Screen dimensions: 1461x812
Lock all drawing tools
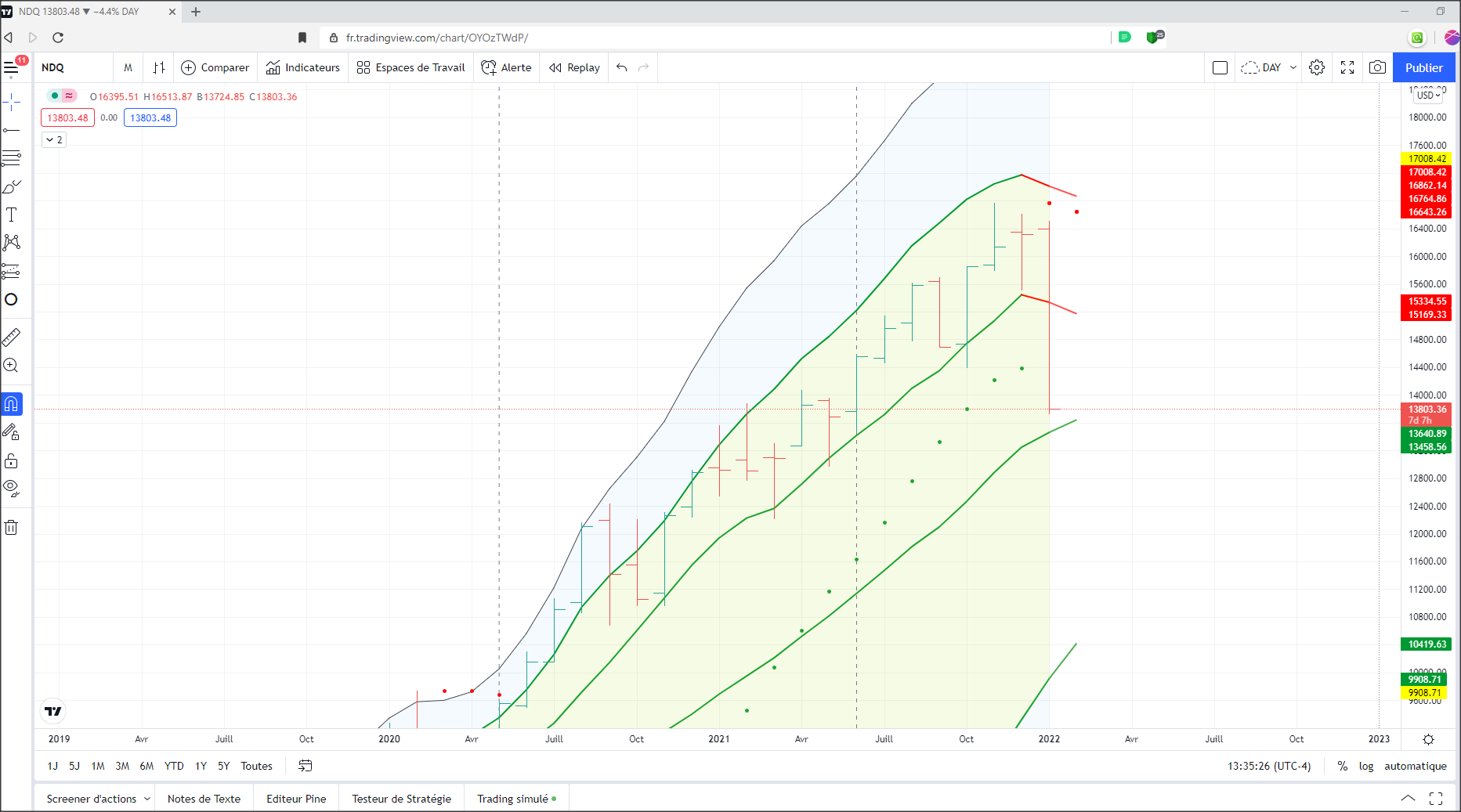(12, 460)
